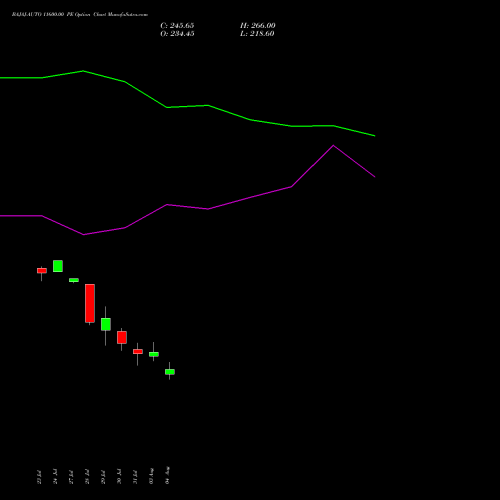Click the red candle for 30 Jul

[x=122, y=337]
